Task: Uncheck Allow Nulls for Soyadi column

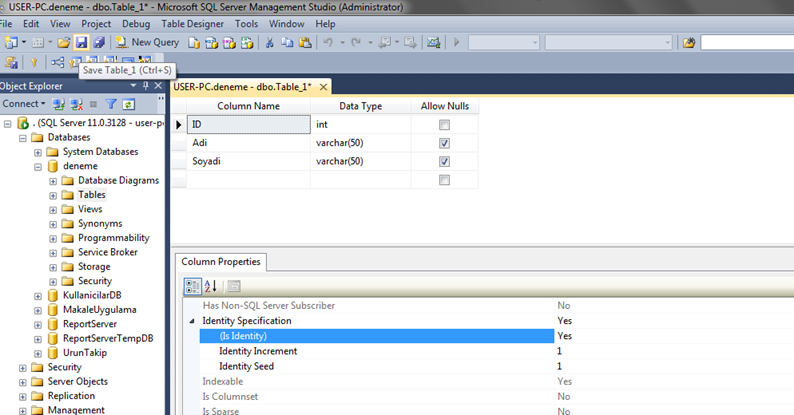Action: click(444, 161)
